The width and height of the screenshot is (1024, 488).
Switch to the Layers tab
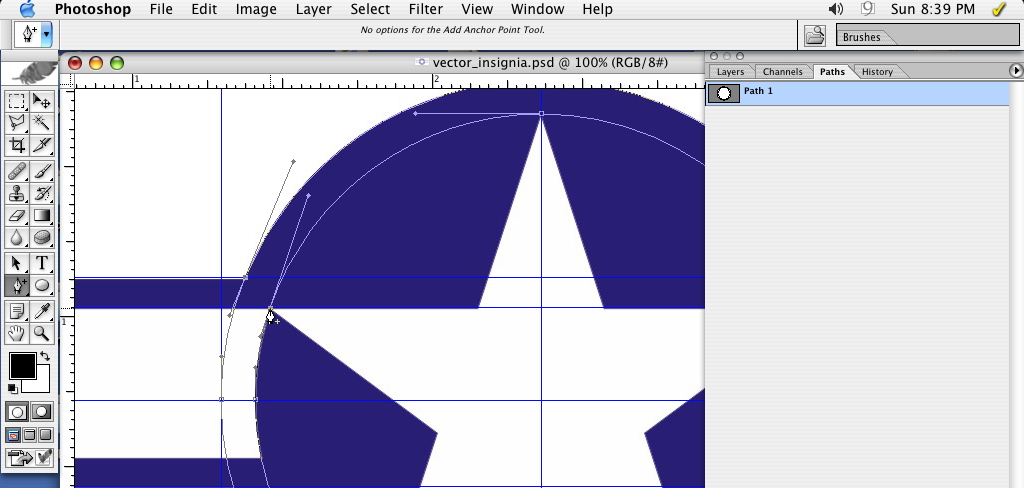730,72
